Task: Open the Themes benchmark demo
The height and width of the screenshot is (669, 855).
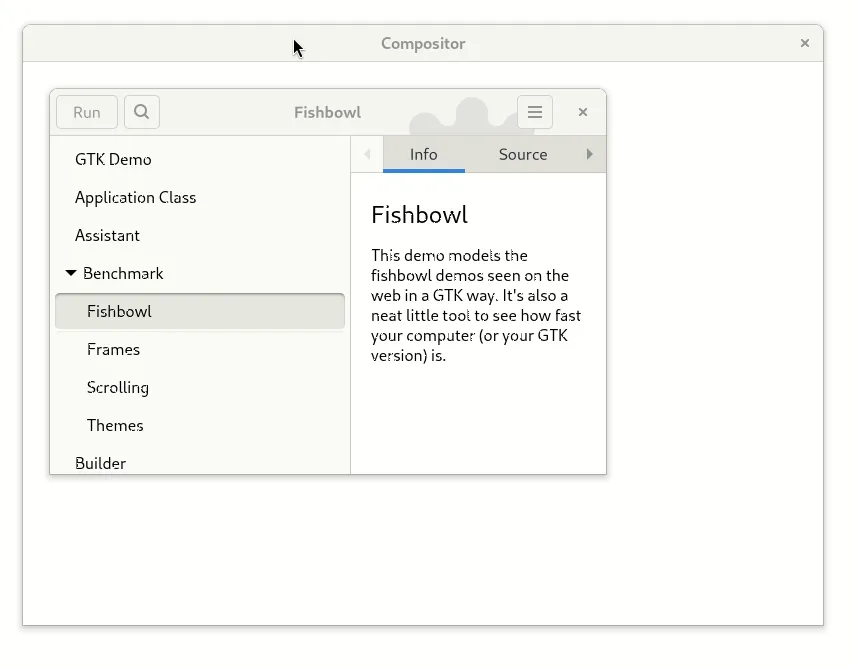Action: pyautogui.click(x=115, y=425)
